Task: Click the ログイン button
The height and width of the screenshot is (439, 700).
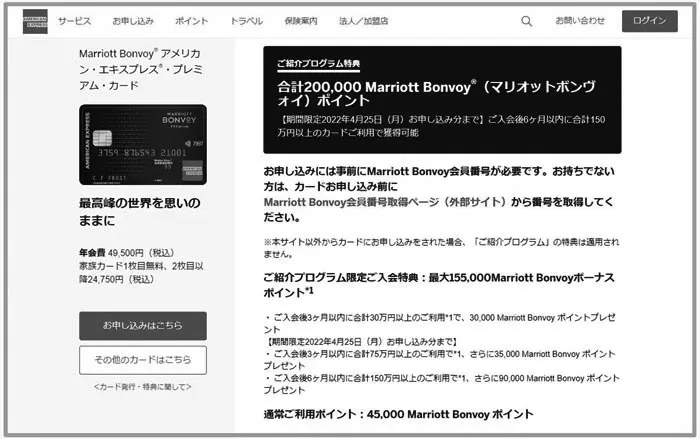Action: point(650,21)
